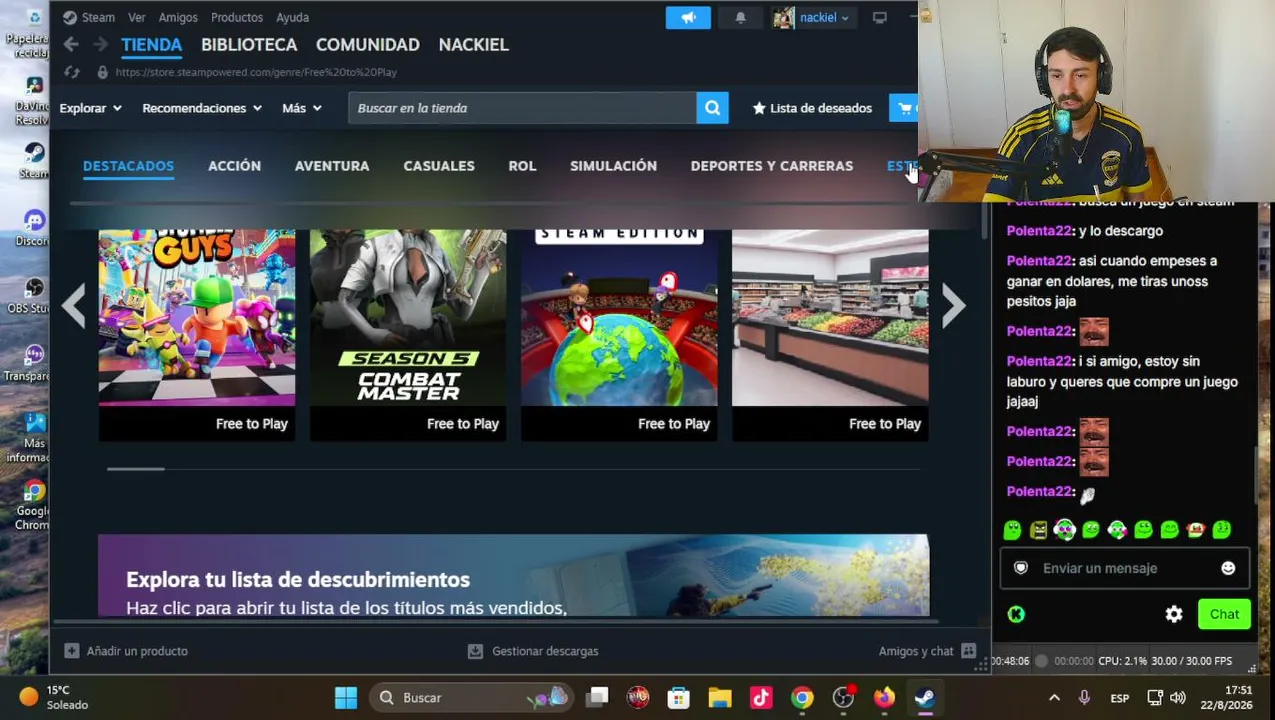1275x720 pixels.
Task: Click the carousel horizontal scroll indicator
Action: [x=136, y=468]
